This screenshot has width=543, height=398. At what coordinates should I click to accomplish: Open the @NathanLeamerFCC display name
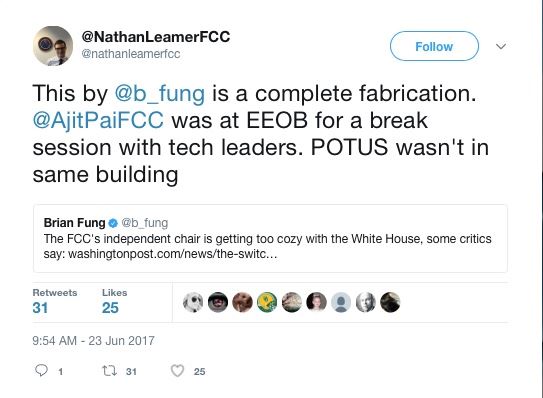[156, 37]
